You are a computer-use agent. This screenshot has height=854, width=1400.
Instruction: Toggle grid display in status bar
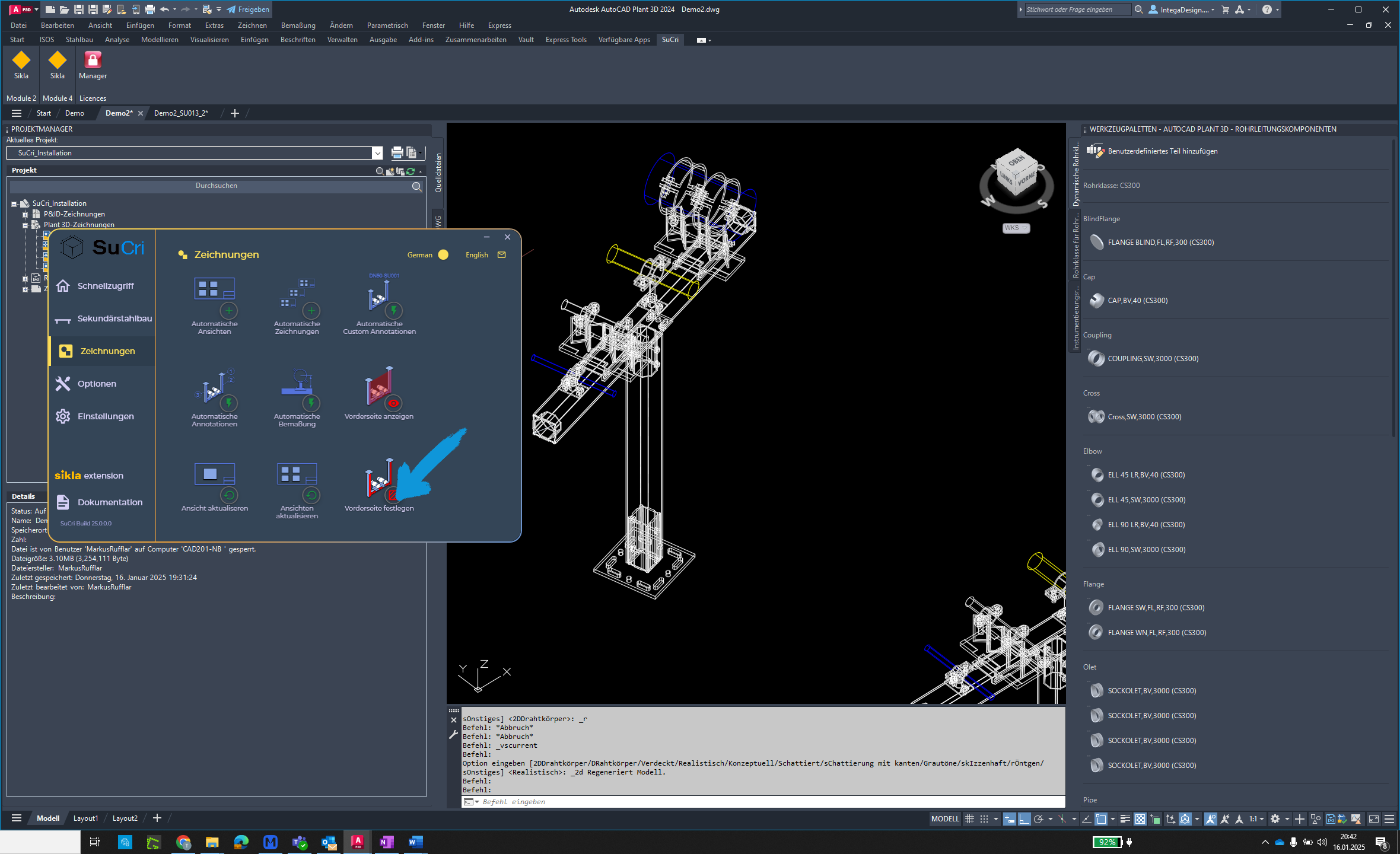969,819
